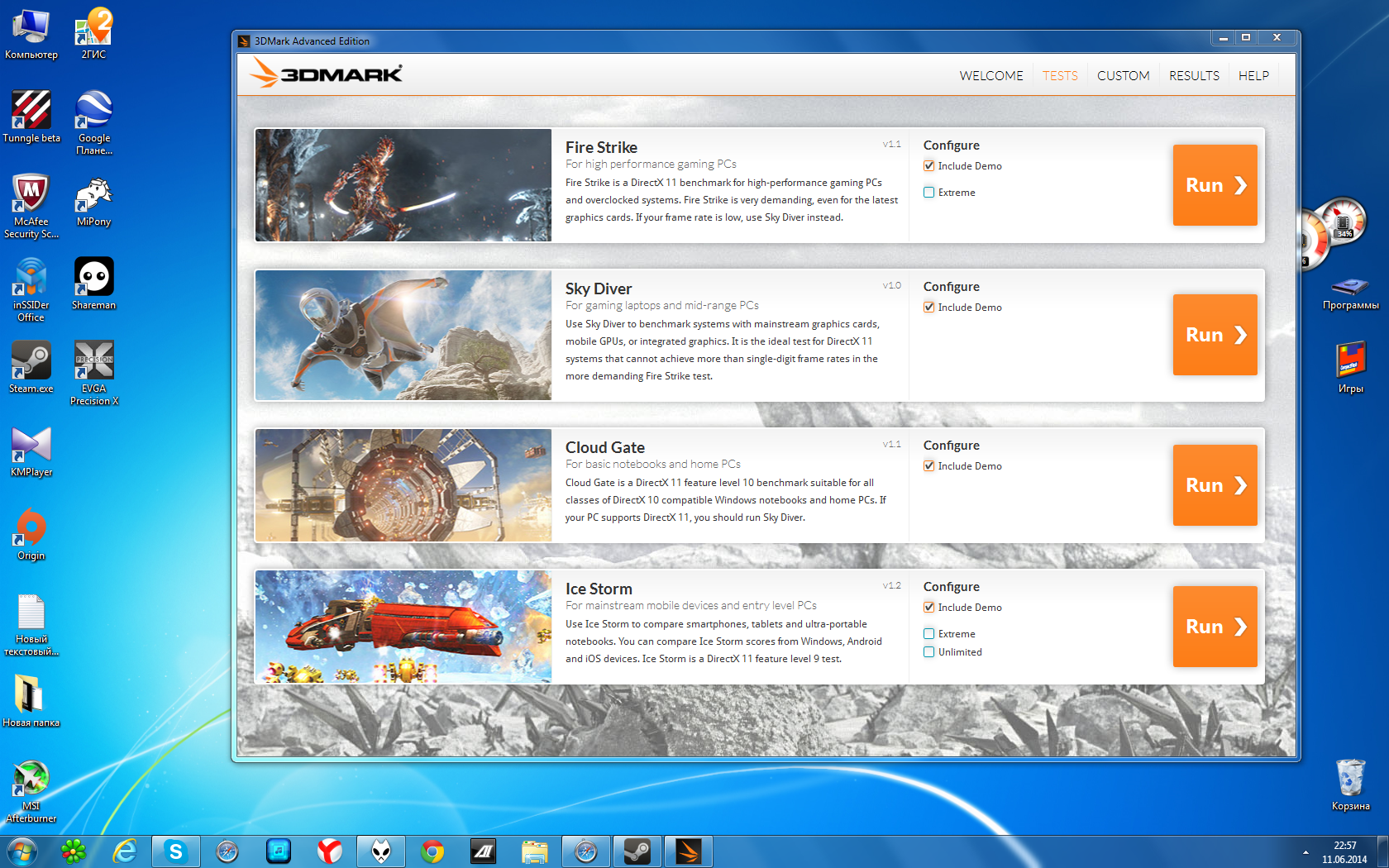The height and width of the screenshot is (868, 1389).
Task: Run the Fire Strike benchmark
Action: click(1215, 185)
